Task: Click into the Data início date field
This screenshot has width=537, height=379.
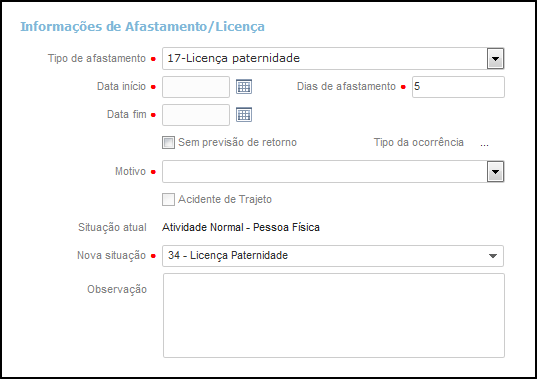Action: [196, 87]
